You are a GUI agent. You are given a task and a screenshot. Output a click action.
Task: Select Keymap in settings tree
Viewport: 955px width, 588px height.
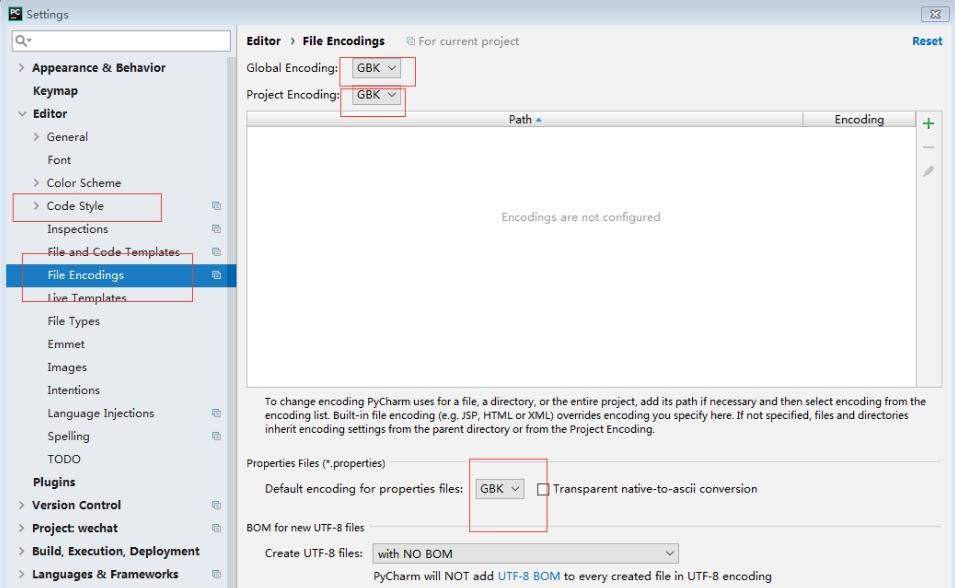coord(55,91)
